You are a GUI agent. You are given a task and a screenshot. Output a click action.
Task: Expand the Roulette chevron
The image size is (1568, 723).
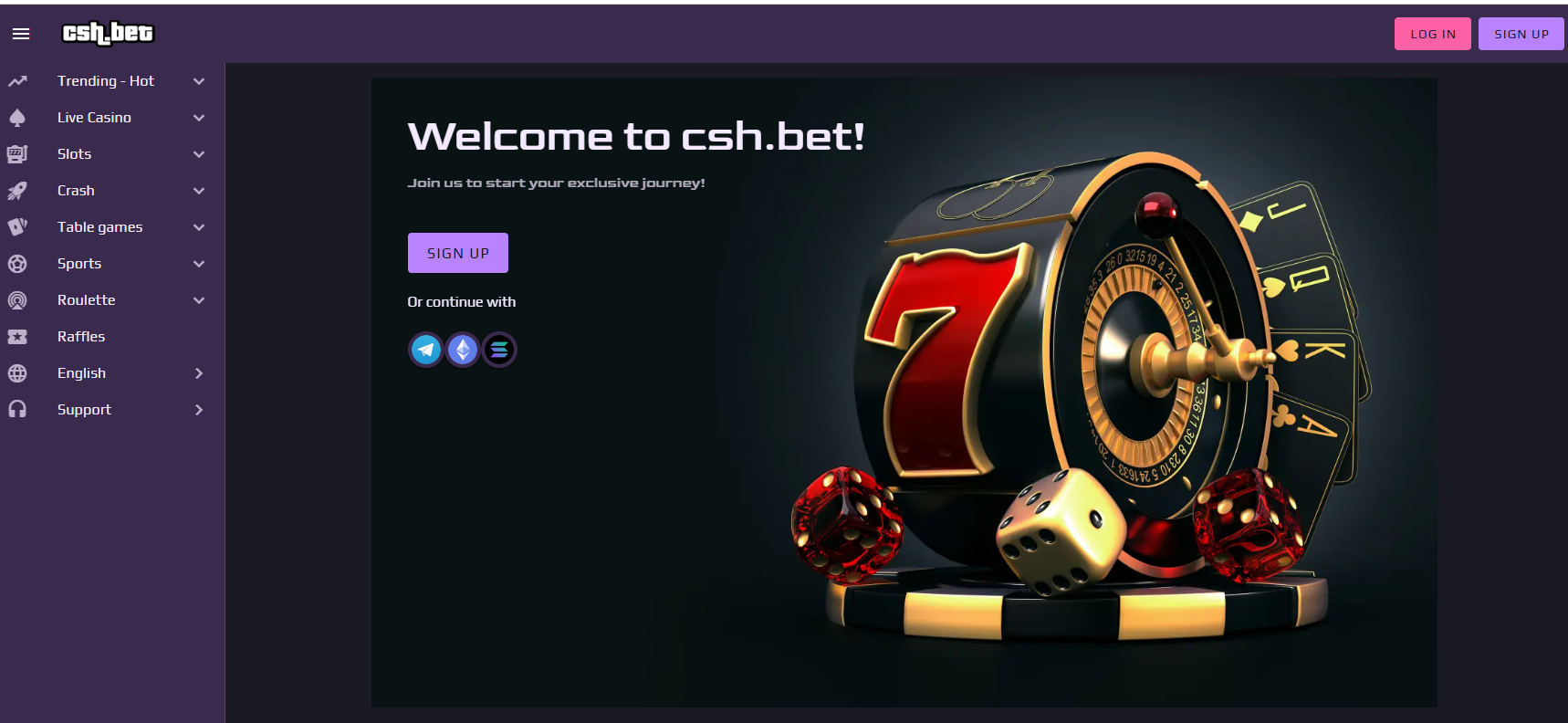[199, 300]
